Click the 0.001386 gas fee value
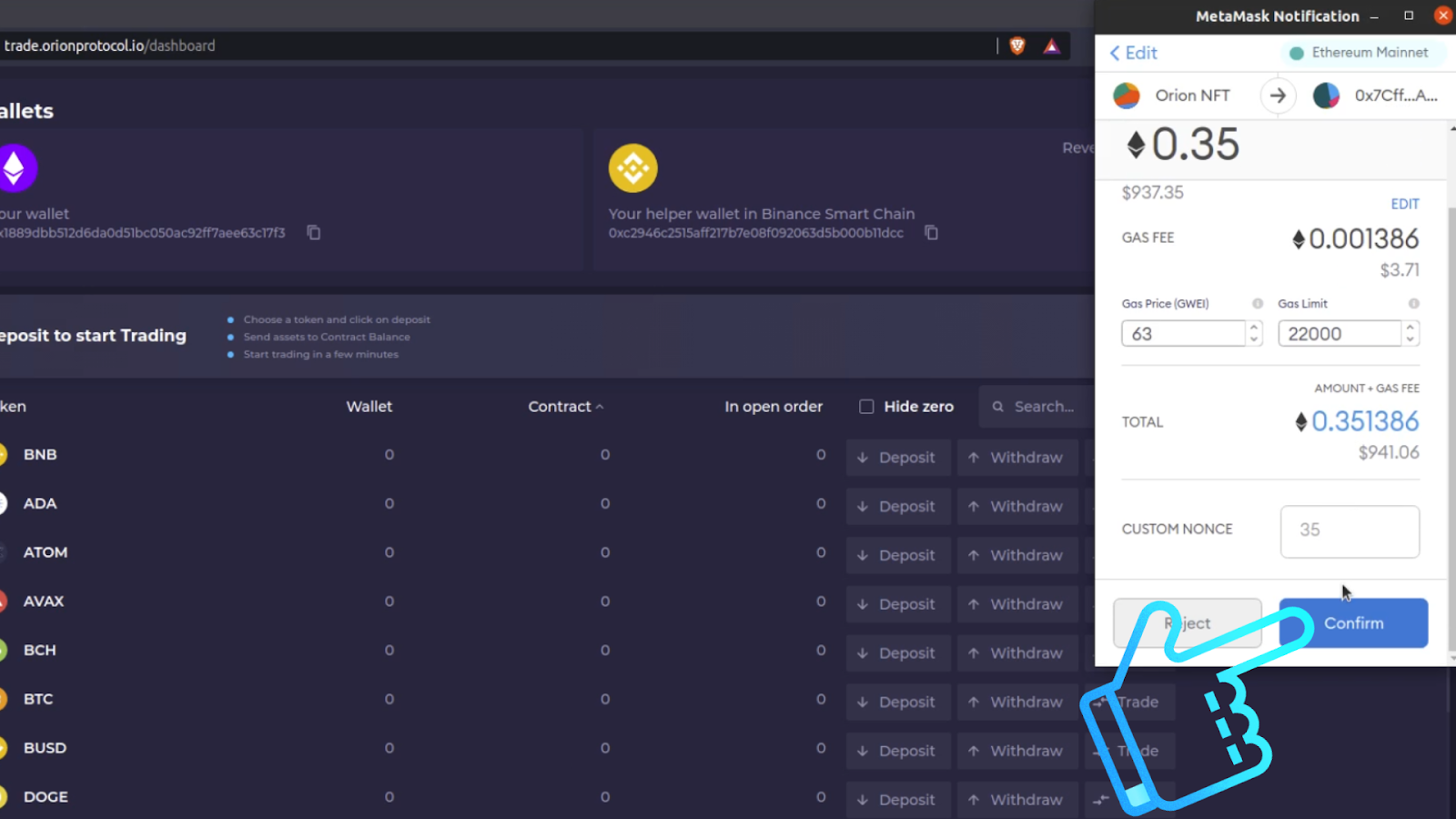This screenshot has height=819, width=1456. [x=1364, y=239]
